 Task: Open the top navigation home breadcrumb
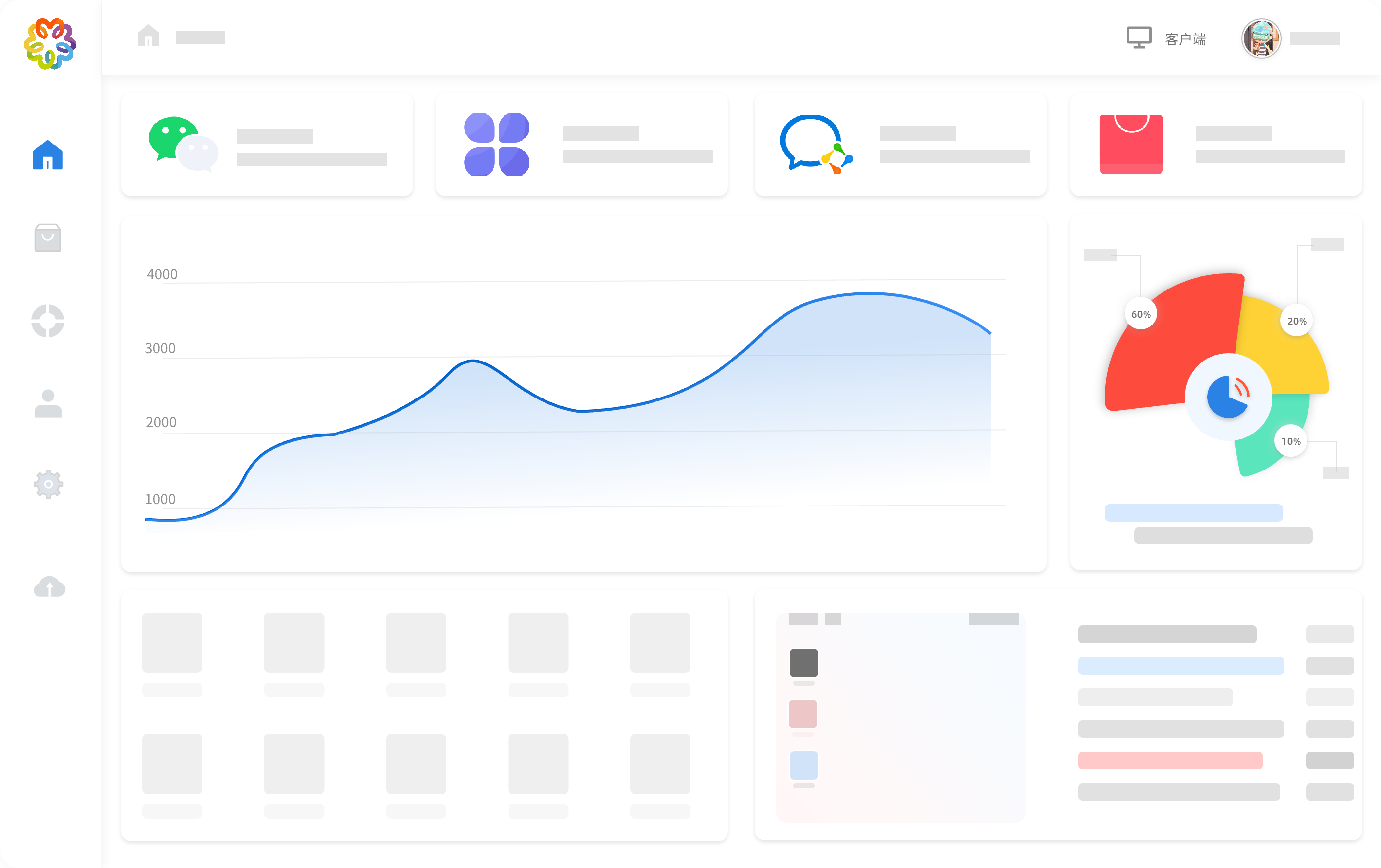(148, 37)
